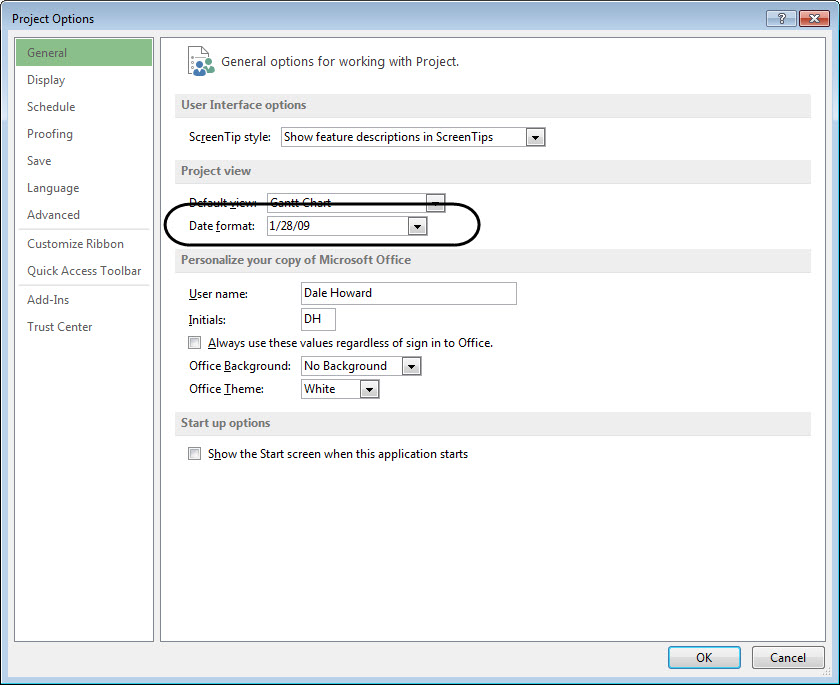This screenshot has height=685, width=840.
Task: Click the Date format label
Action: [x=222, y=226]
